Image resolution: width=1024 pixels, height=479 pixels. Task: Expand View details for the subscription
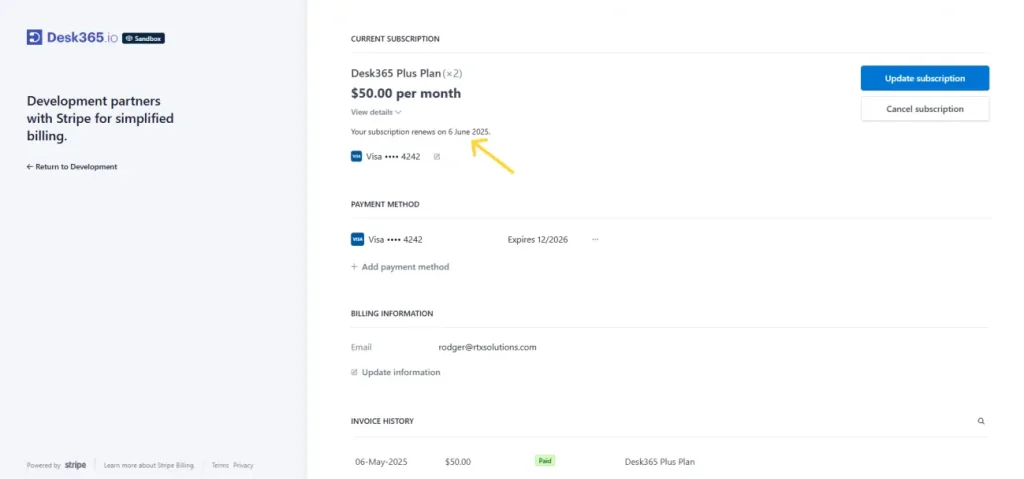pos(376,112)
